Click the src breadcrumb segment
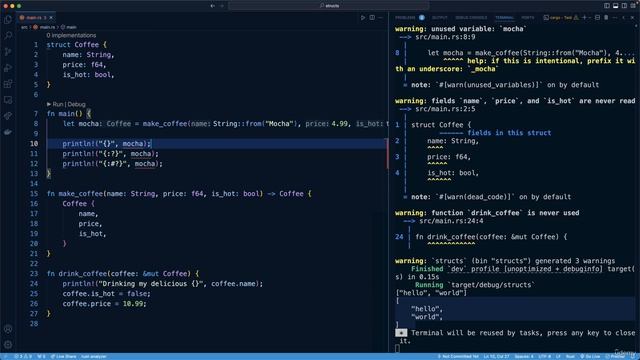This screenshot has width=640, height=360. [24, 27]
